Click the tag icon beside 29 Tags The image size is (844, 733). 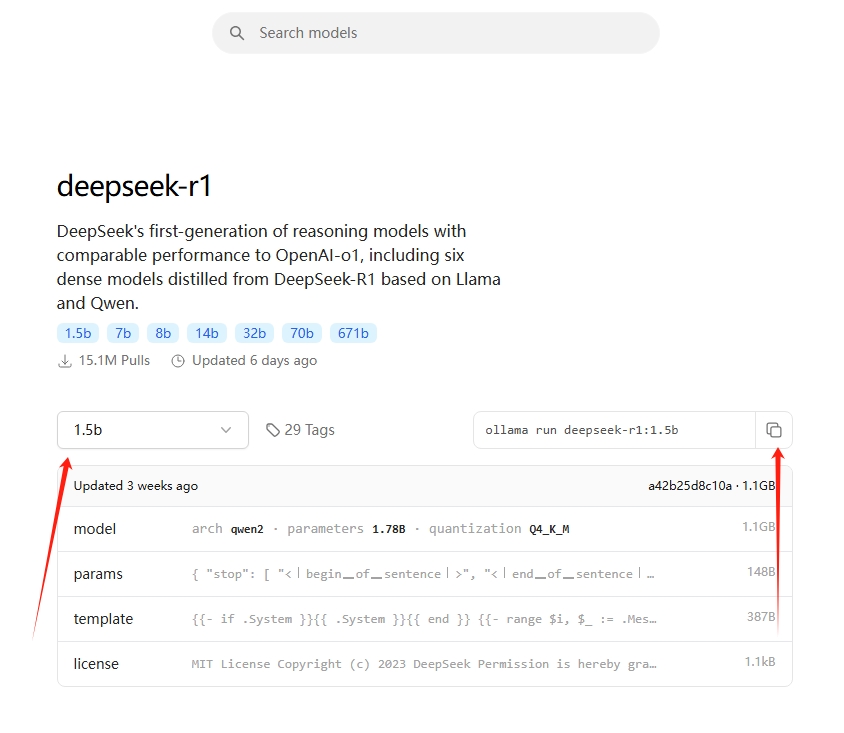[273, 430]
